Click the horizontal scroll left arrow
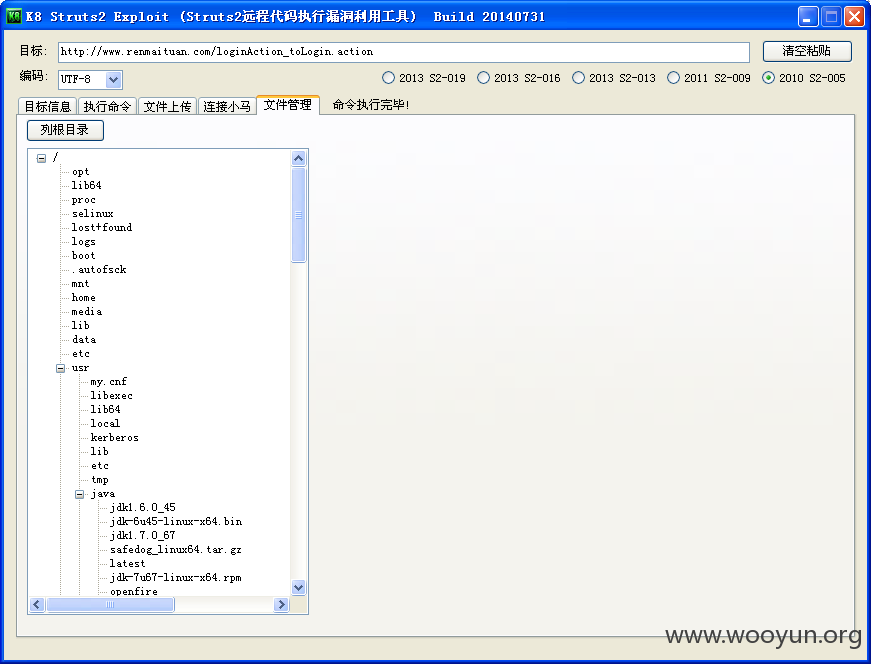 pos(37,604)
